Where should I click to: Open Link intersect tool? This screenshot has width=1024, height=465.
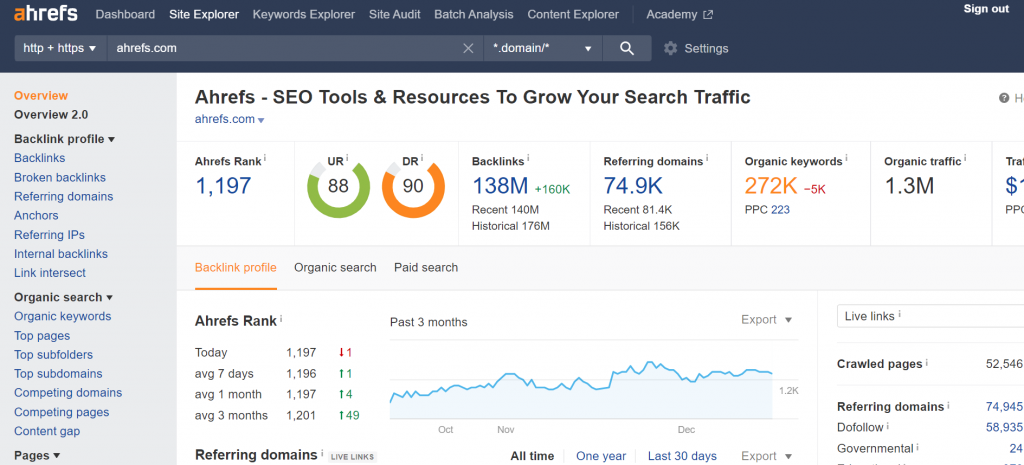(50, 272)
